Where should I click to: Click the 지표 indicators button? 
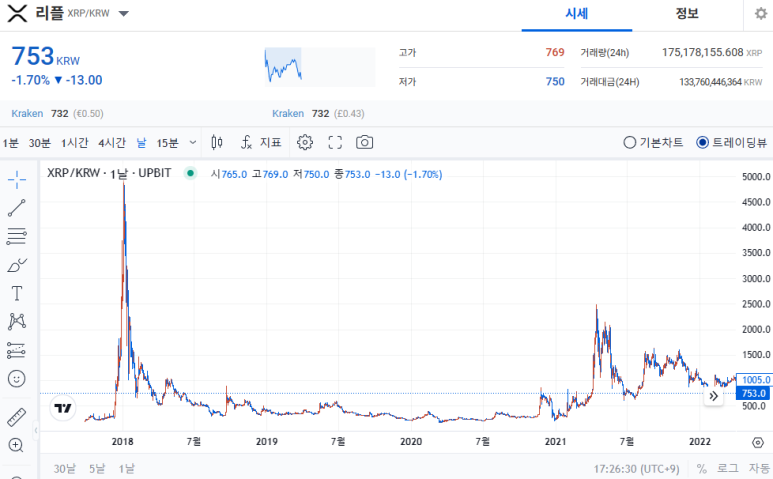click(x=270, y=142)
